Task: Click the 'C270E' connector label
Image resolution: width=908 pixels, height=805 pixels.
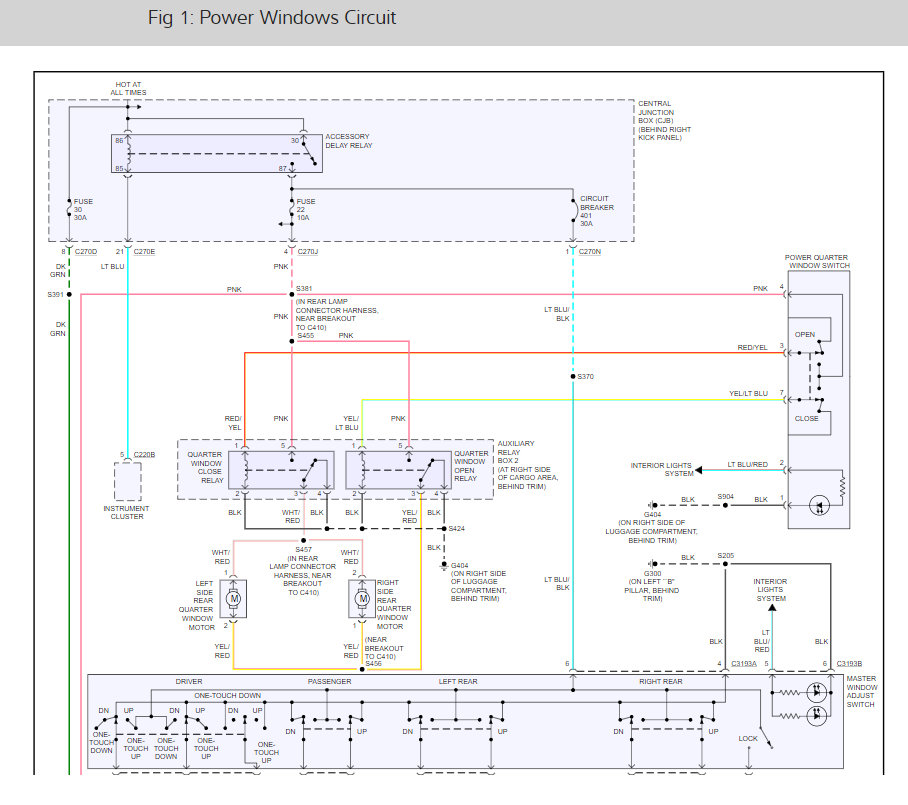Action: (x=144, y=251)
